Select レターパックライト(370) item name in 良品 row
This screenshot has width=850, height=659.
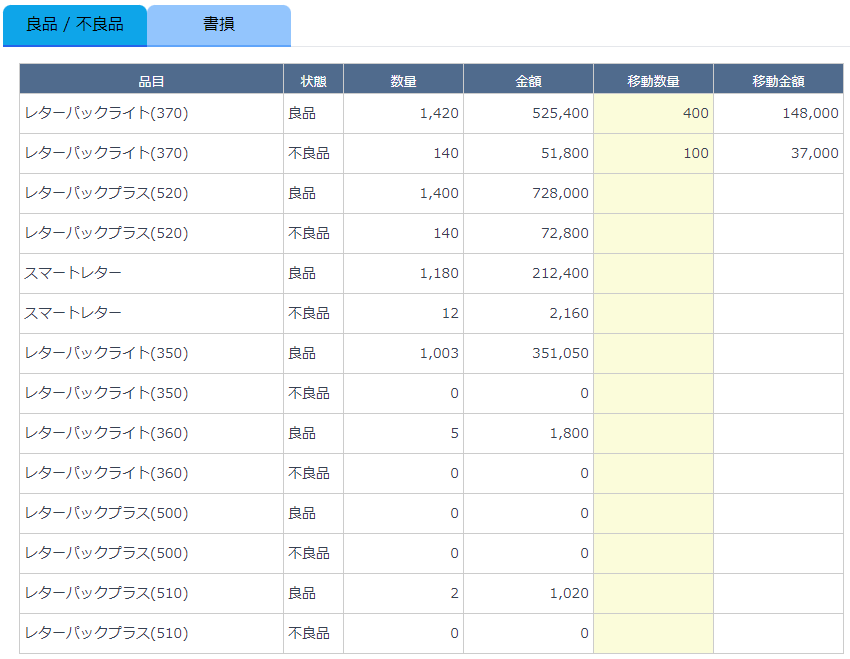106,113
